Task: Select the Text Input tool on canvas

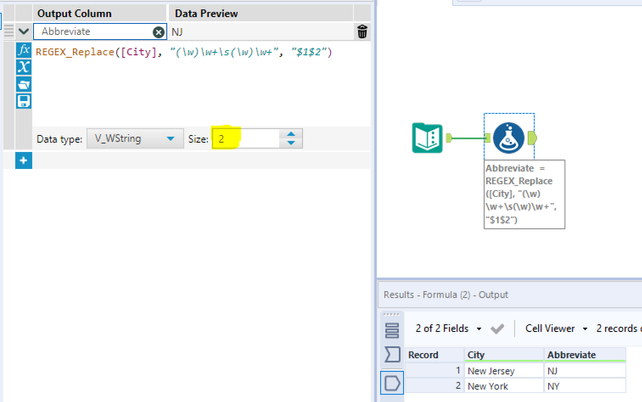Action: pos(427,138)
